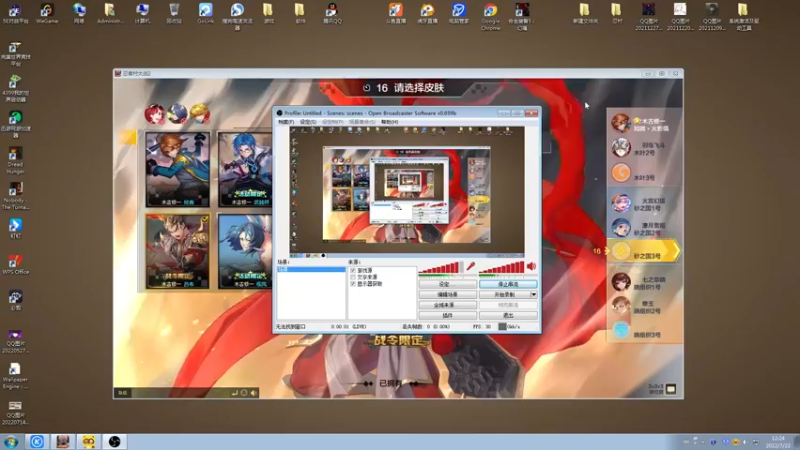Open the Google Chrome desktop shortcut
Image resolution: width=800 pixels, height=450 pixels.
(x=490, y=16)
